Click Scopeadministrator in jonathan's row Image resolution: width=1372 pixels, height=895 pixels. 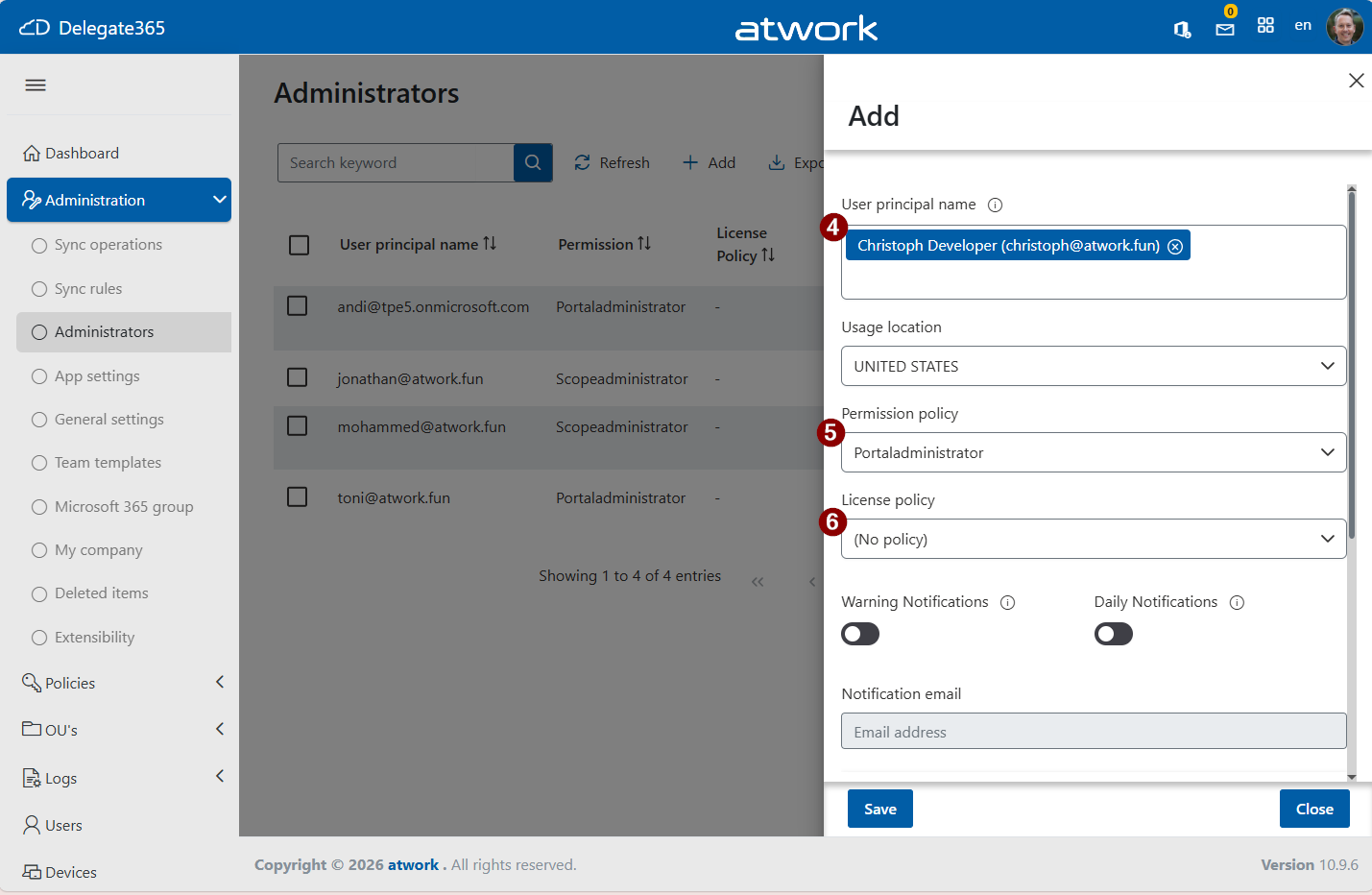pos(622,379)
